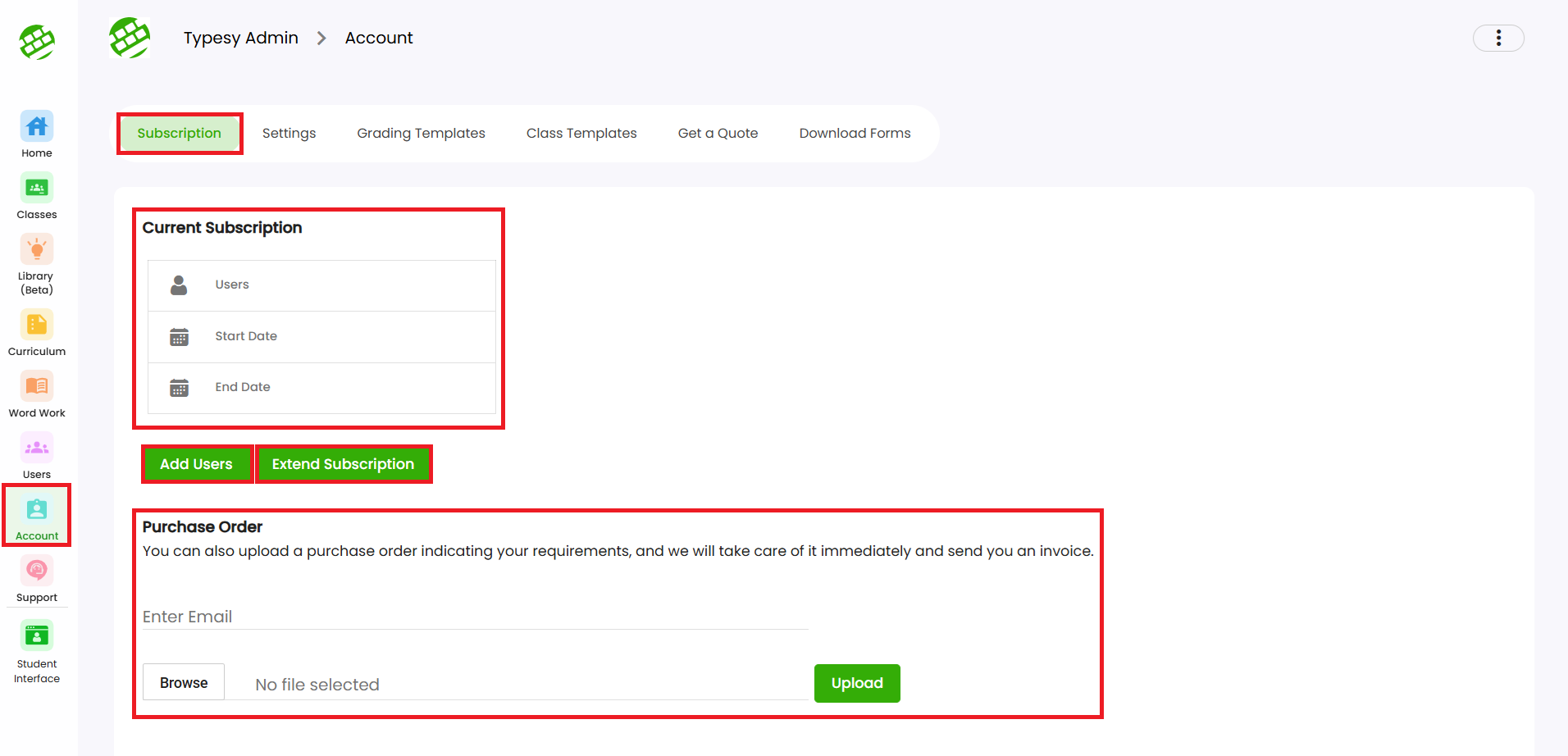Click Browse to choose a file
Image resolution: width=1568 pixels, height=756 pixels.
[184, 682]
